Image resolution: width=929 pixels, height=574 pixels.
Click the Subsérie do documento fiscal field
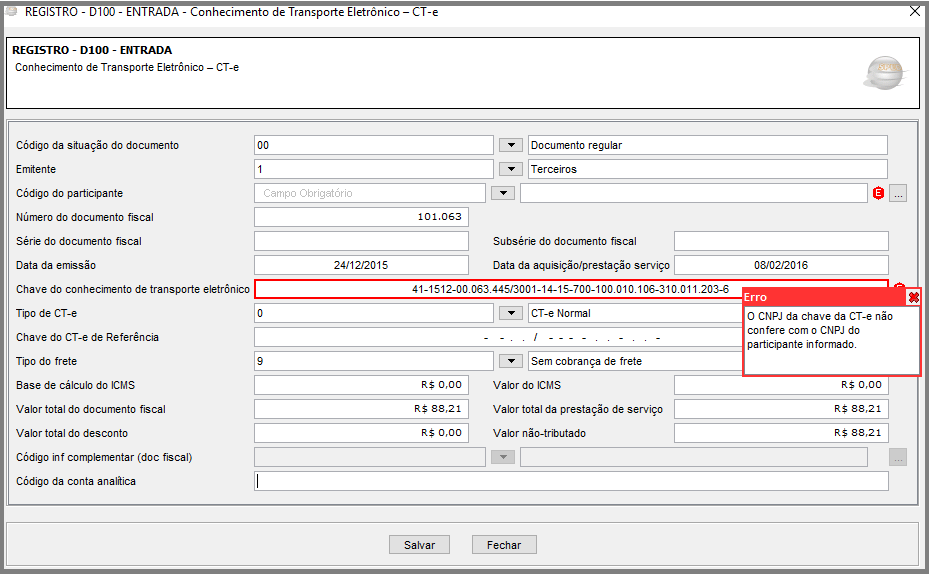(781, 241)
